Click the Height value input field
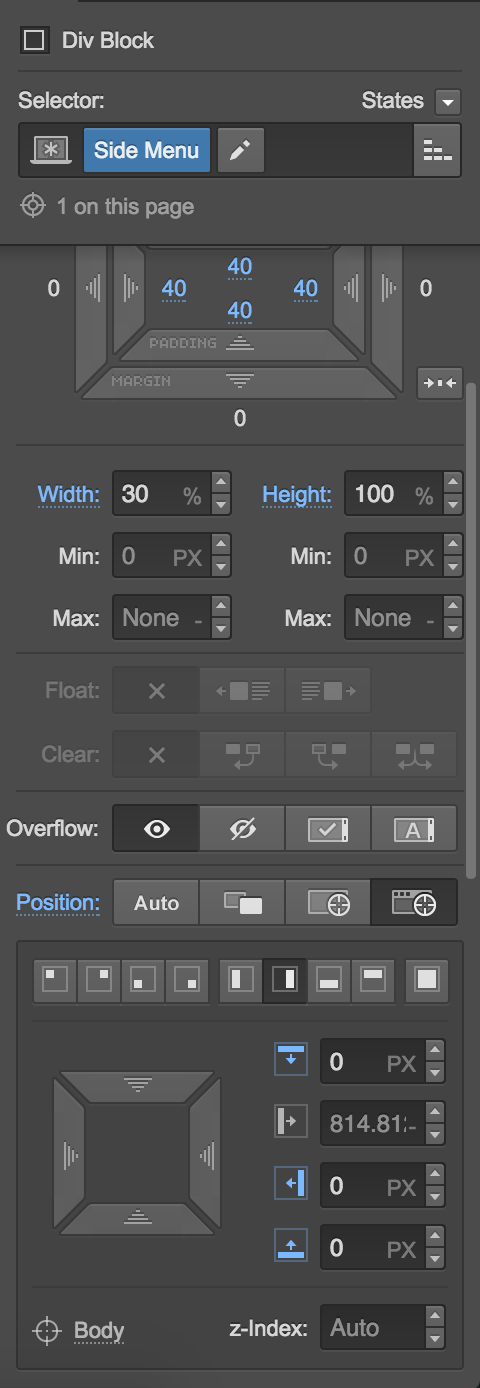The image size is (480, 1388). click(x=378, y=494)
